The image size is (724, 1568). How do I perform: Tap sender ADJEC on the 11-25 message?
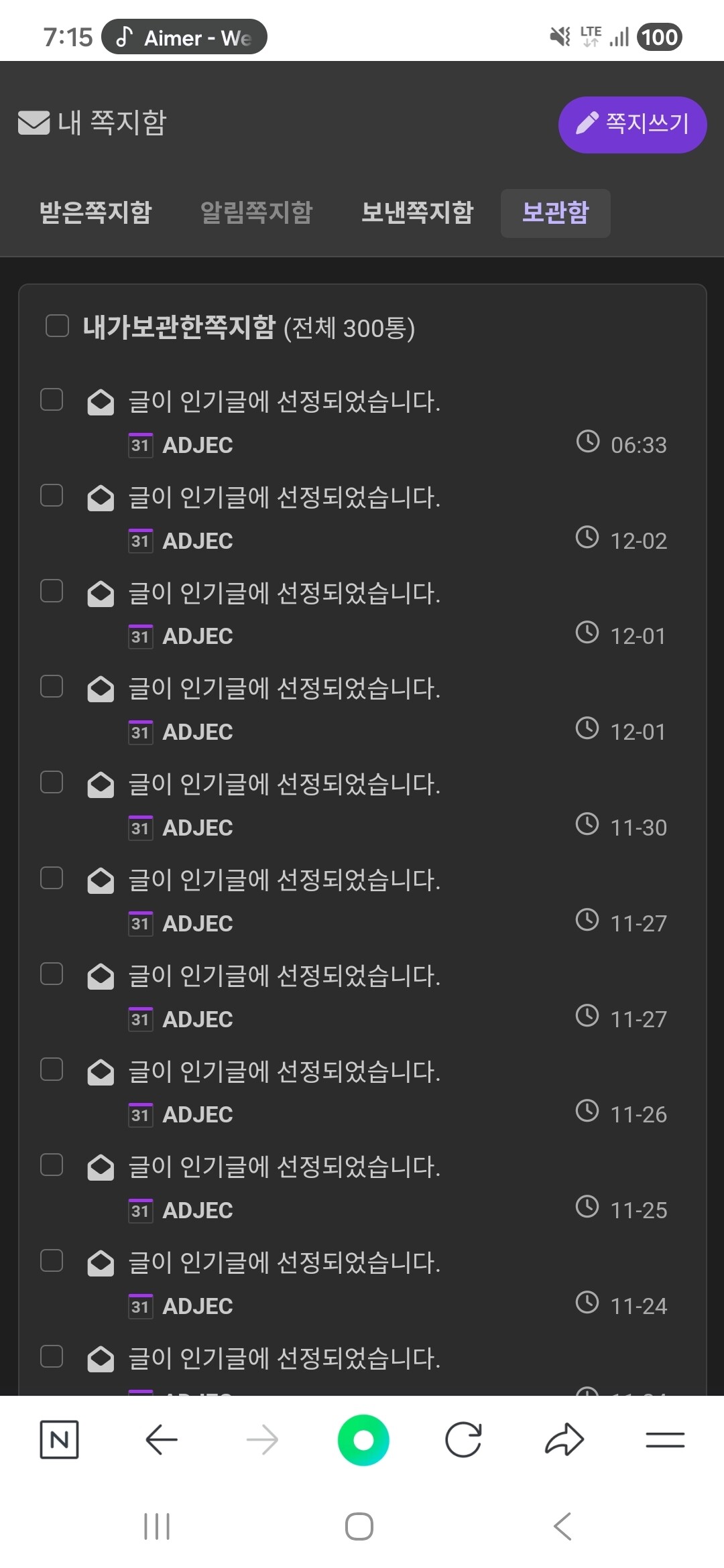(198, 1210)
